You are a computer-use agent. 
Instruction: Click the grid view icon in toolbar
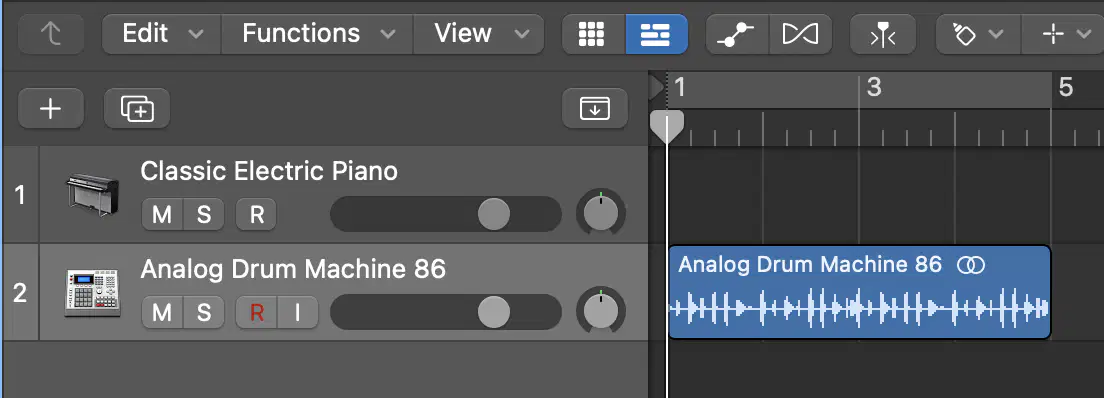(593, 34)
